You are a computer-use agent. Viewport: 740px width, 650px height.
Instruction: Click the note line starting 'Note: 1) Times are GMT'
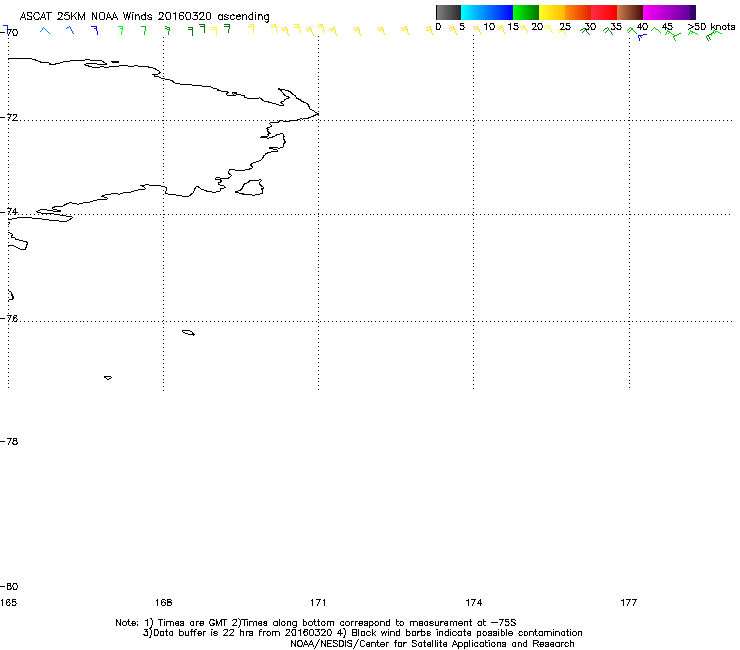(316, 623)
